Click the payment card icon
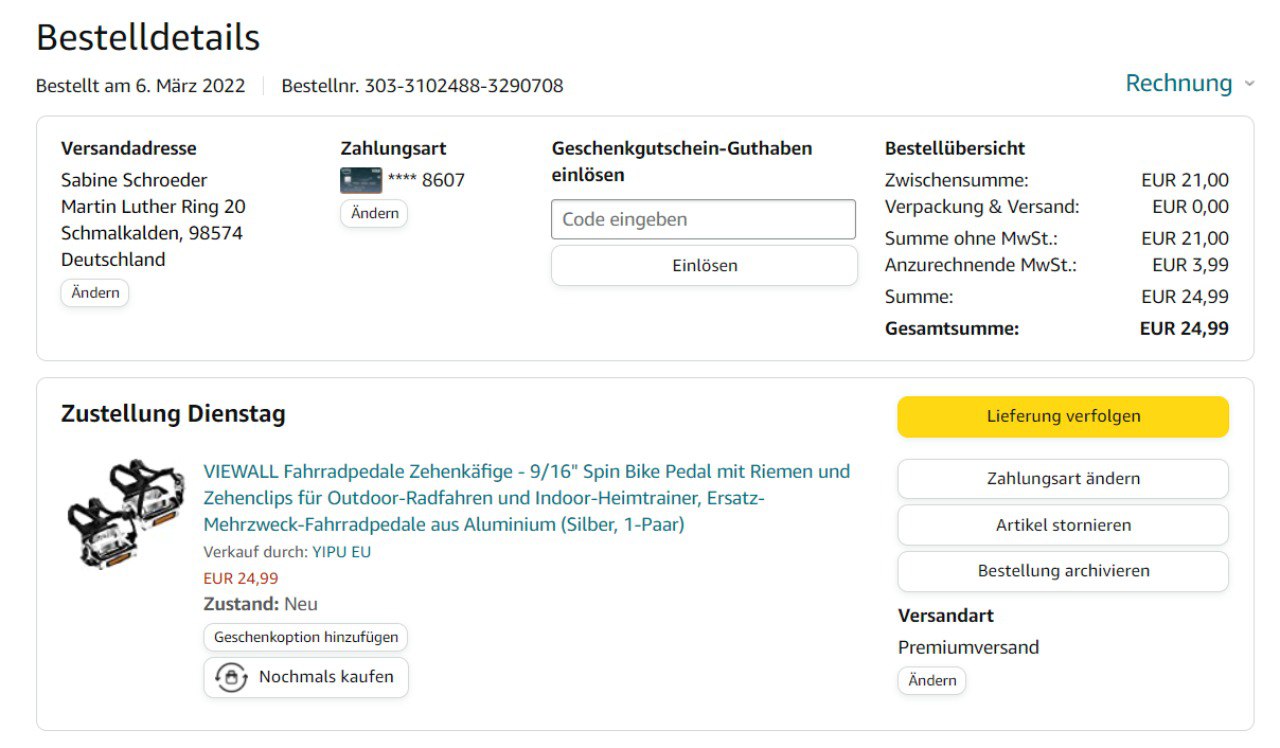 (x=361, y=180)
